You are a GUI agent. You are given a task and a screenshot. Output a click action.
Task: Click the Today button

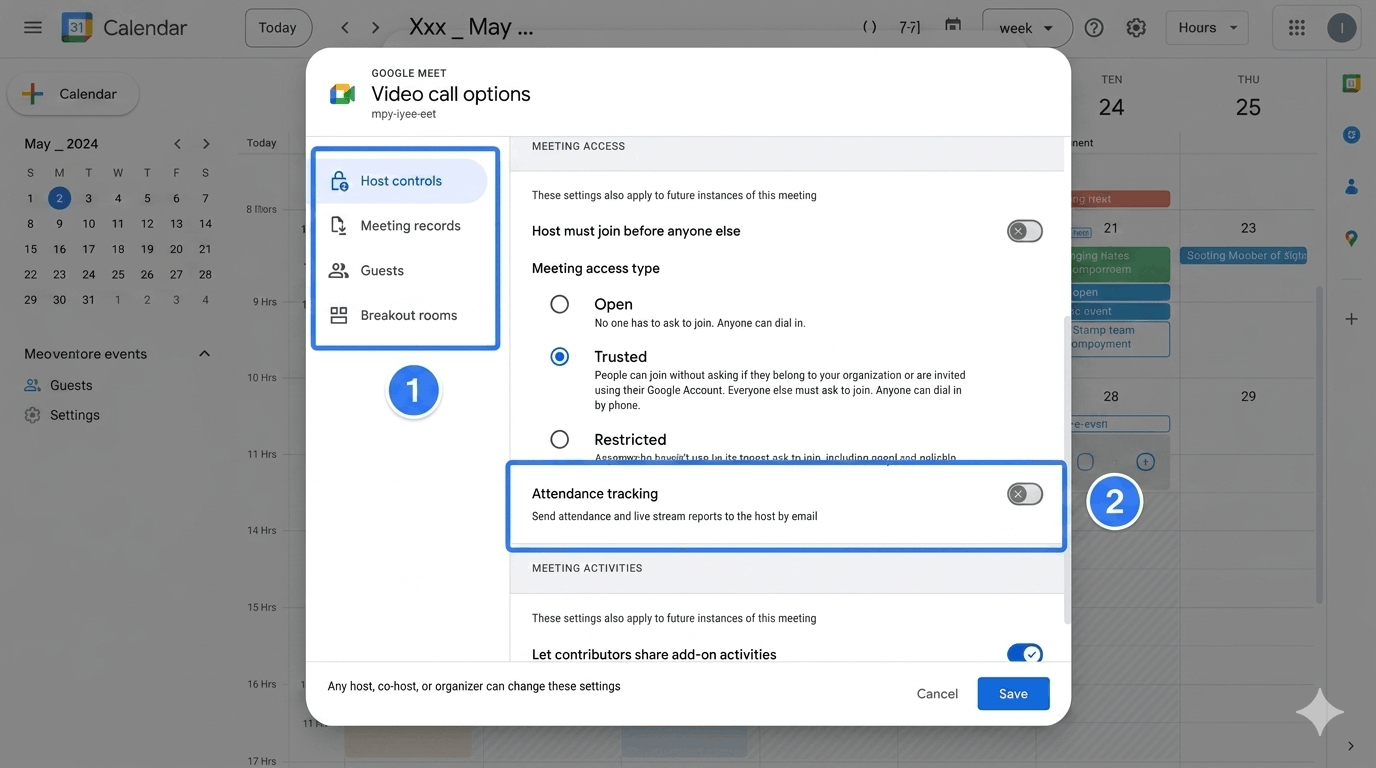click(x=278, y=28)
